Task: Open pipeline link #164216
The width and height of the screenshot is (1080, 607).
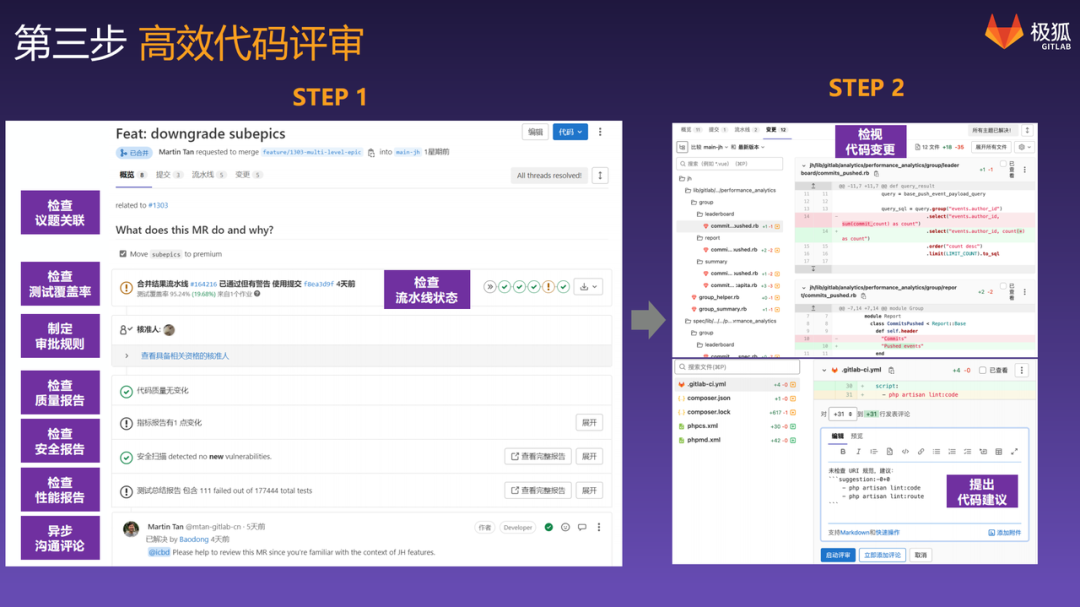Action: pos(203,284)
